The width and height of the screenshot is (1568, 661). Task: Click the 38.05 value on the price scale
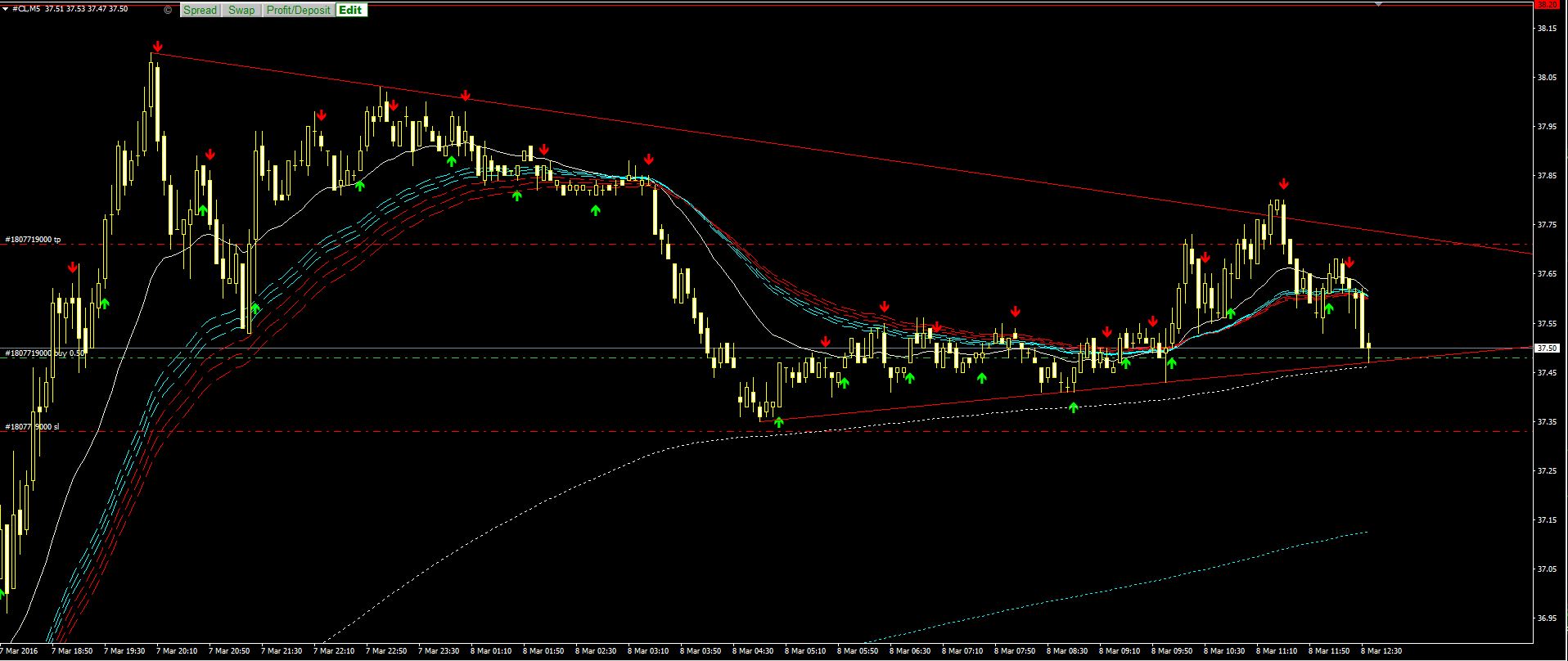(x=1547, y=78)
